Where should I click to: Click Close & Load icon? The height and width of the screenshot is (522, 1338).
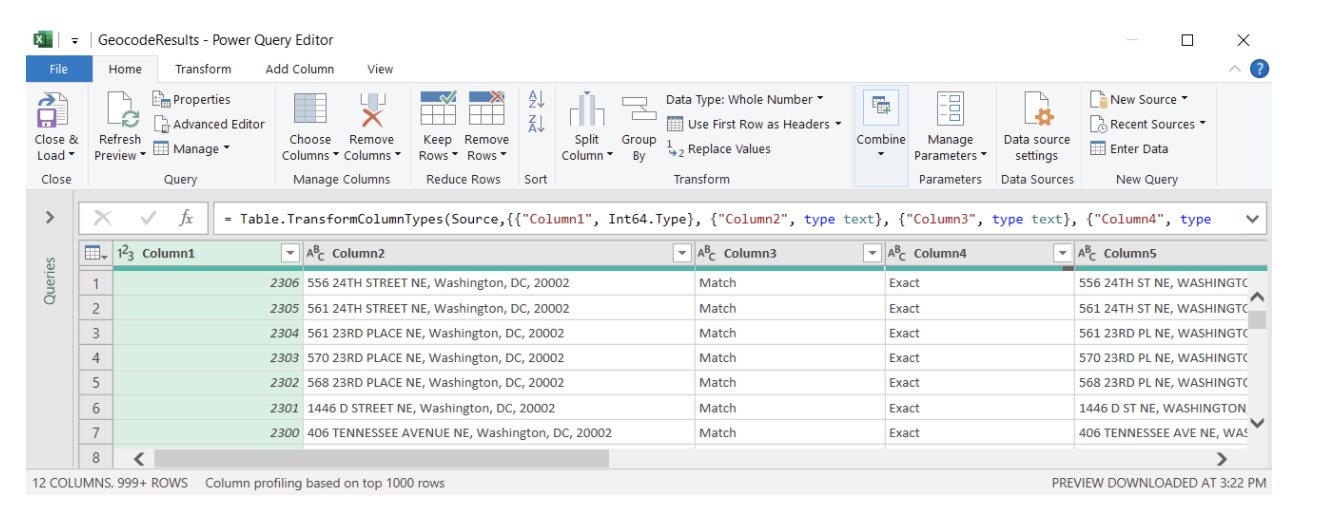coord(53,110)
